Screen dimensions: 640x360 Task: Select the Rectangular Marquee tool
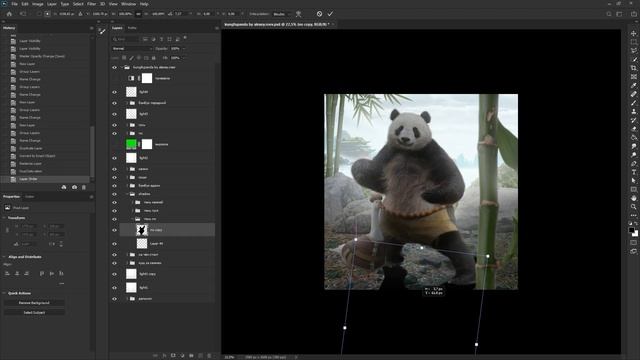[633, 42]
